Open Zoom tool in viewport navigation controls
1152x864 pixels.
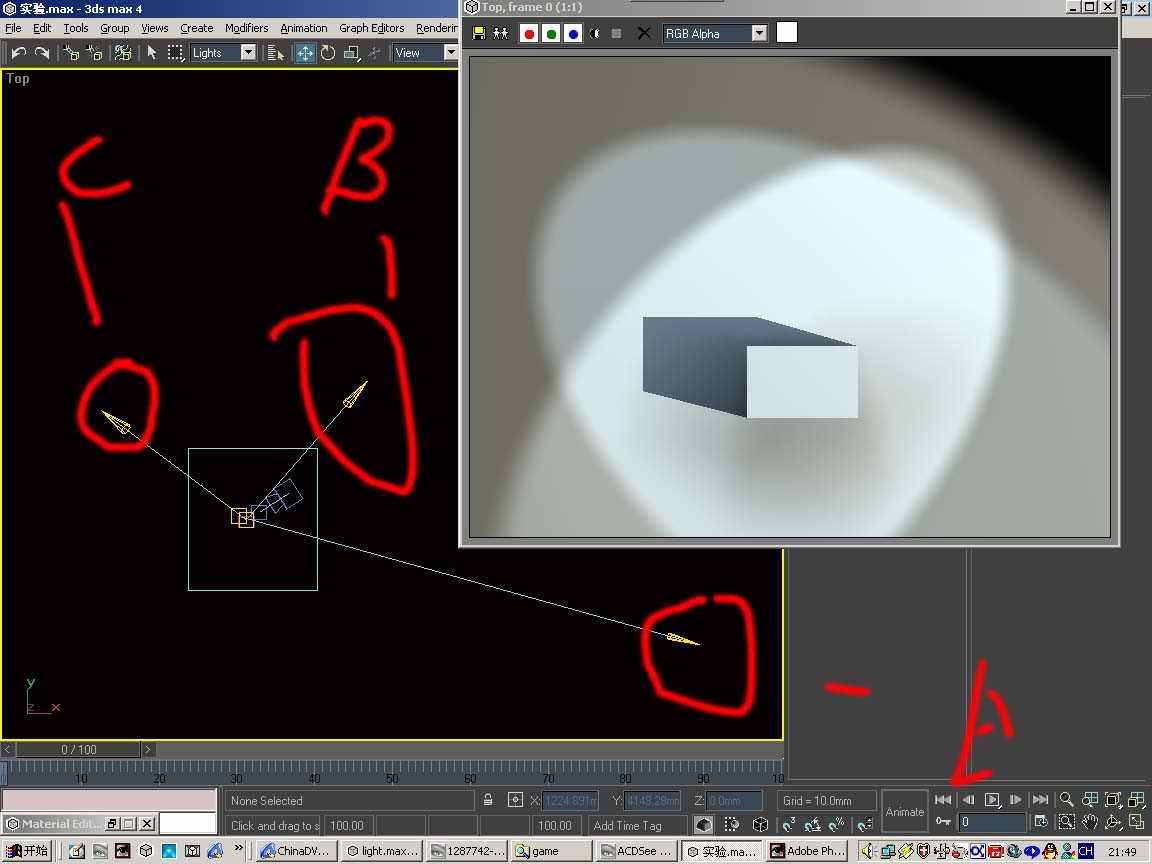[x=1066, y=799]
